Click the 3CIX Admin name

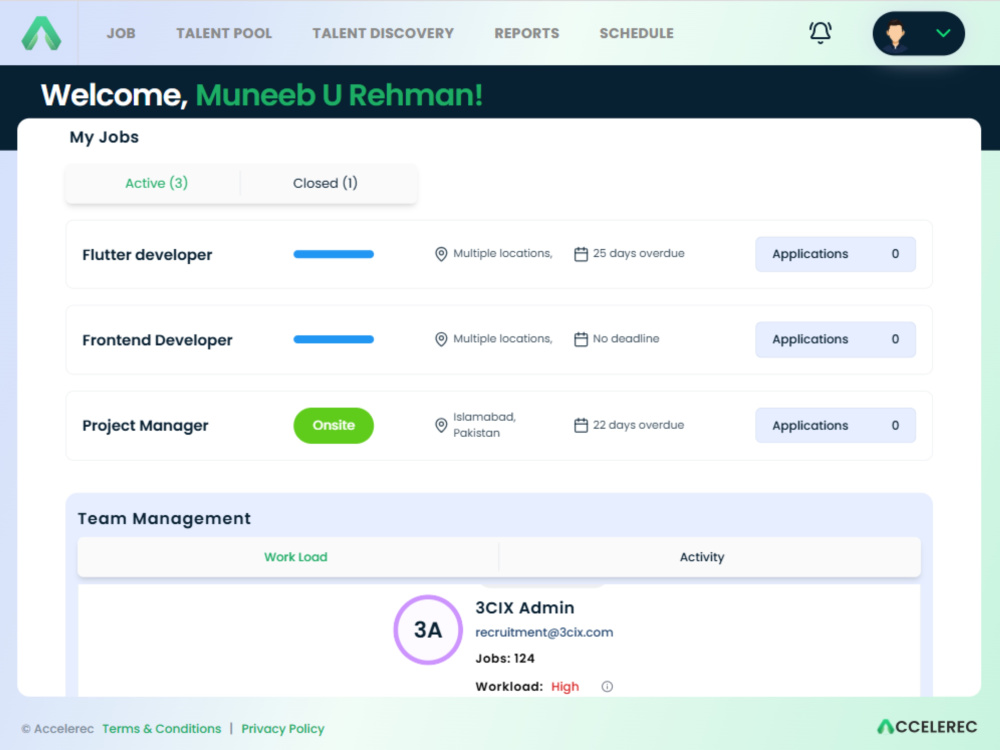click(525, 608)
